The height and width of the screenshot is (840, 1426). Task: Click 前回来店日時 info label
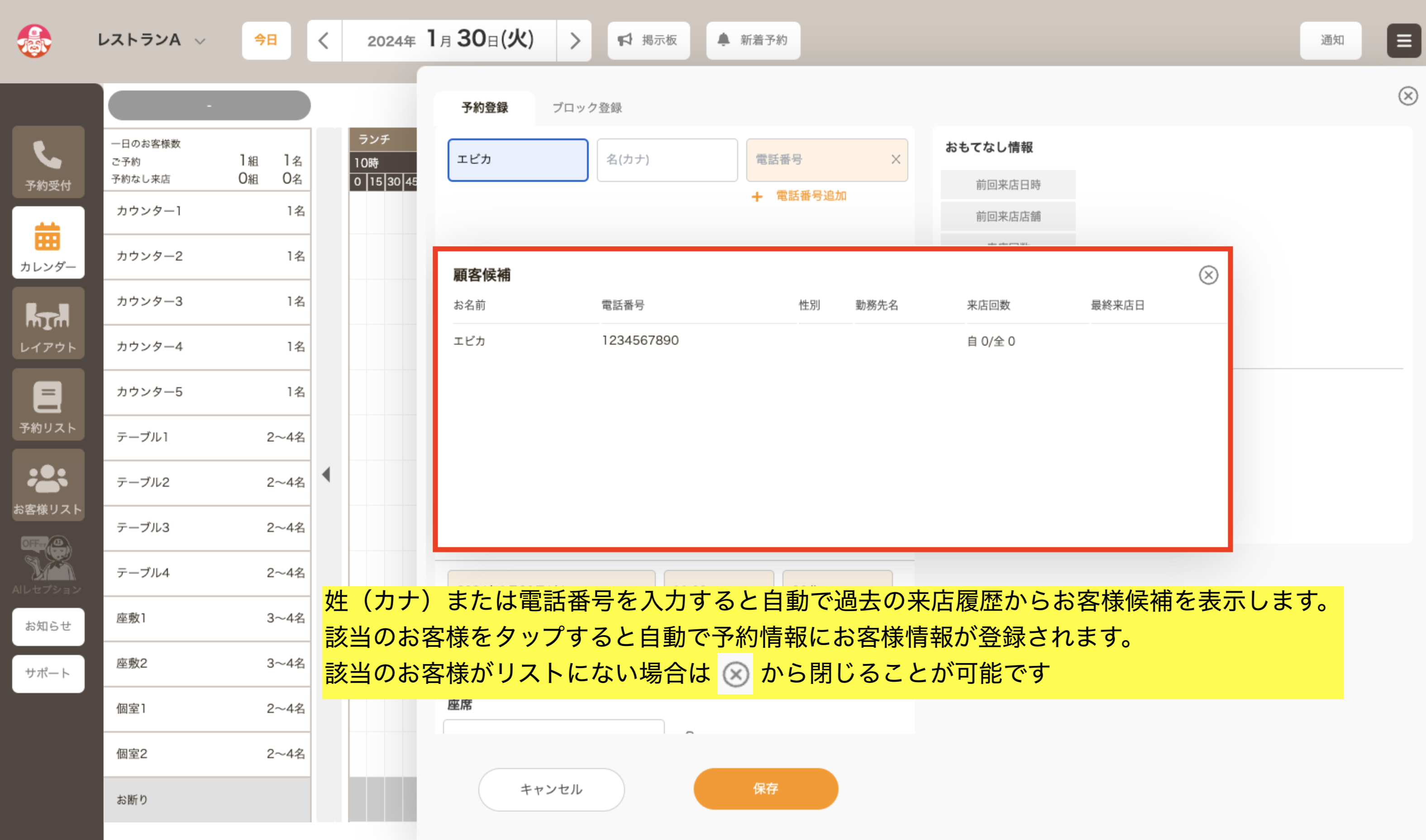click(1007, 185)
